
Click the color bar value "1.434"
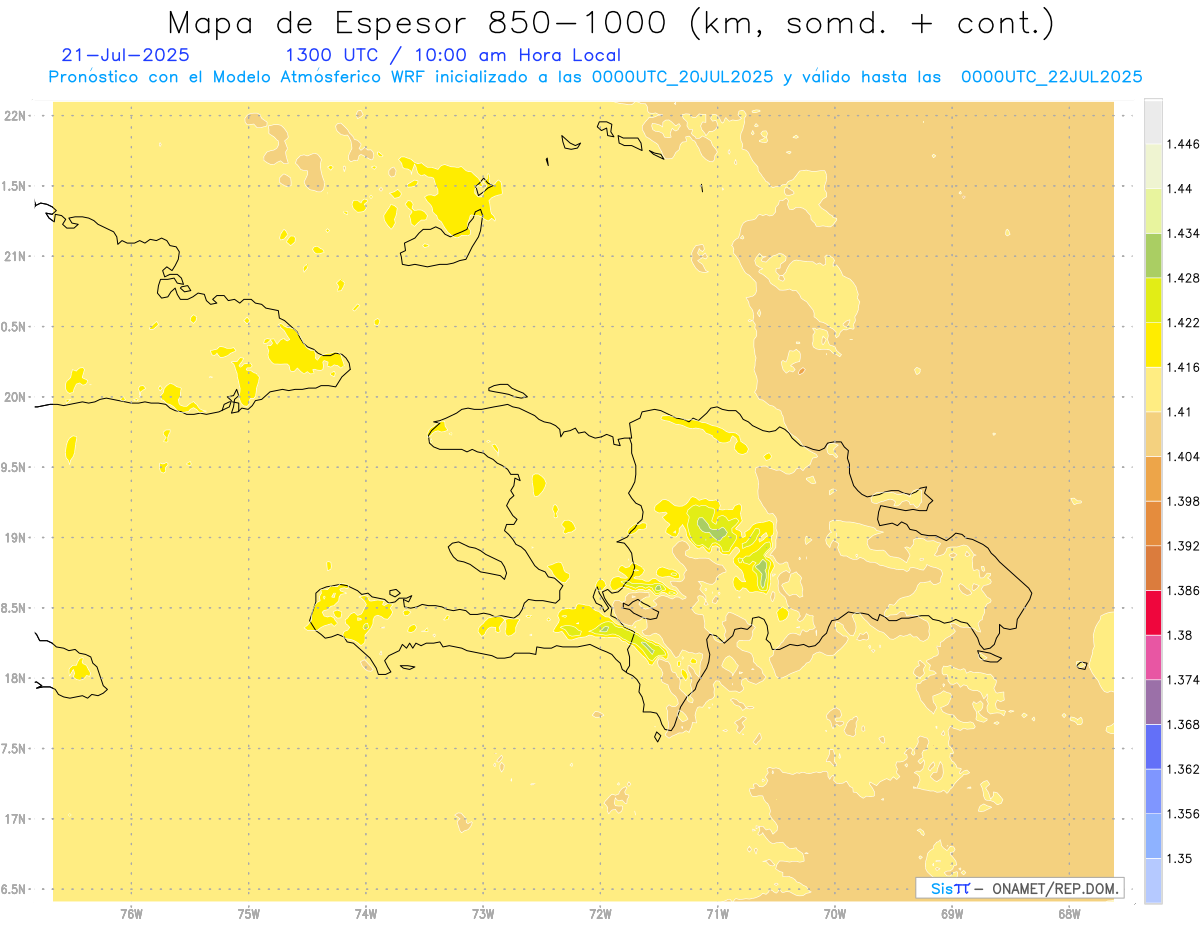1185,233
